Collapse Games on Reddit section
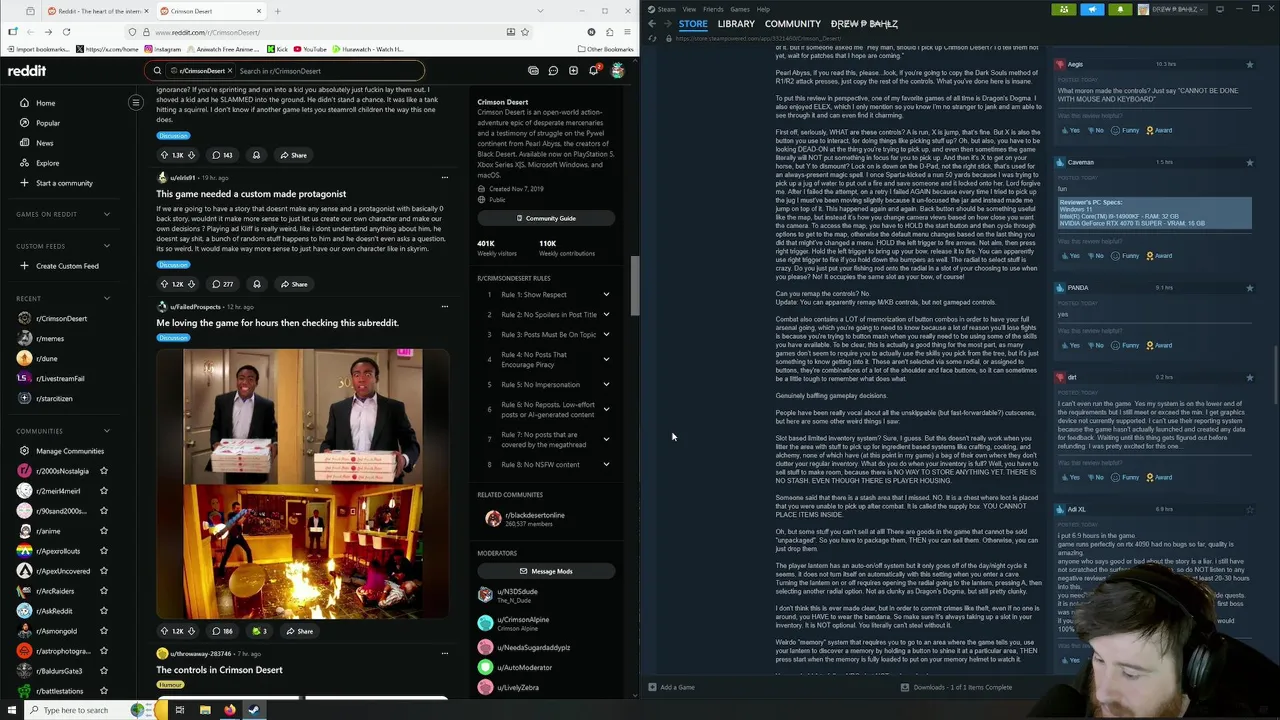The image size is (1280, 720). coord(107,214)
